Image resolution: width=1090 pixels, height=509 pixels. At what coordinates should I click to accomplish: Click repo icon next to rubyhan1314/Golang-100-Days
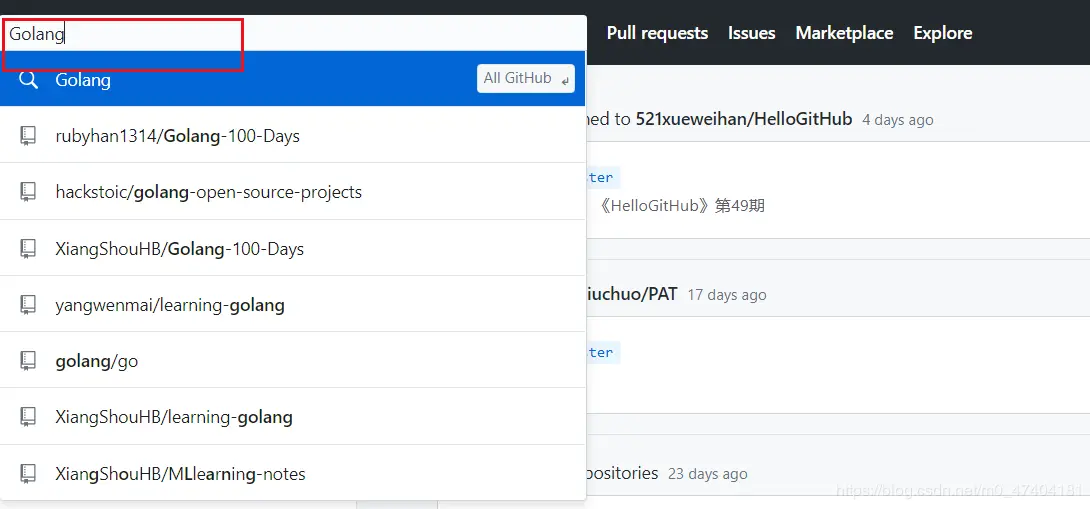[28, 136]
